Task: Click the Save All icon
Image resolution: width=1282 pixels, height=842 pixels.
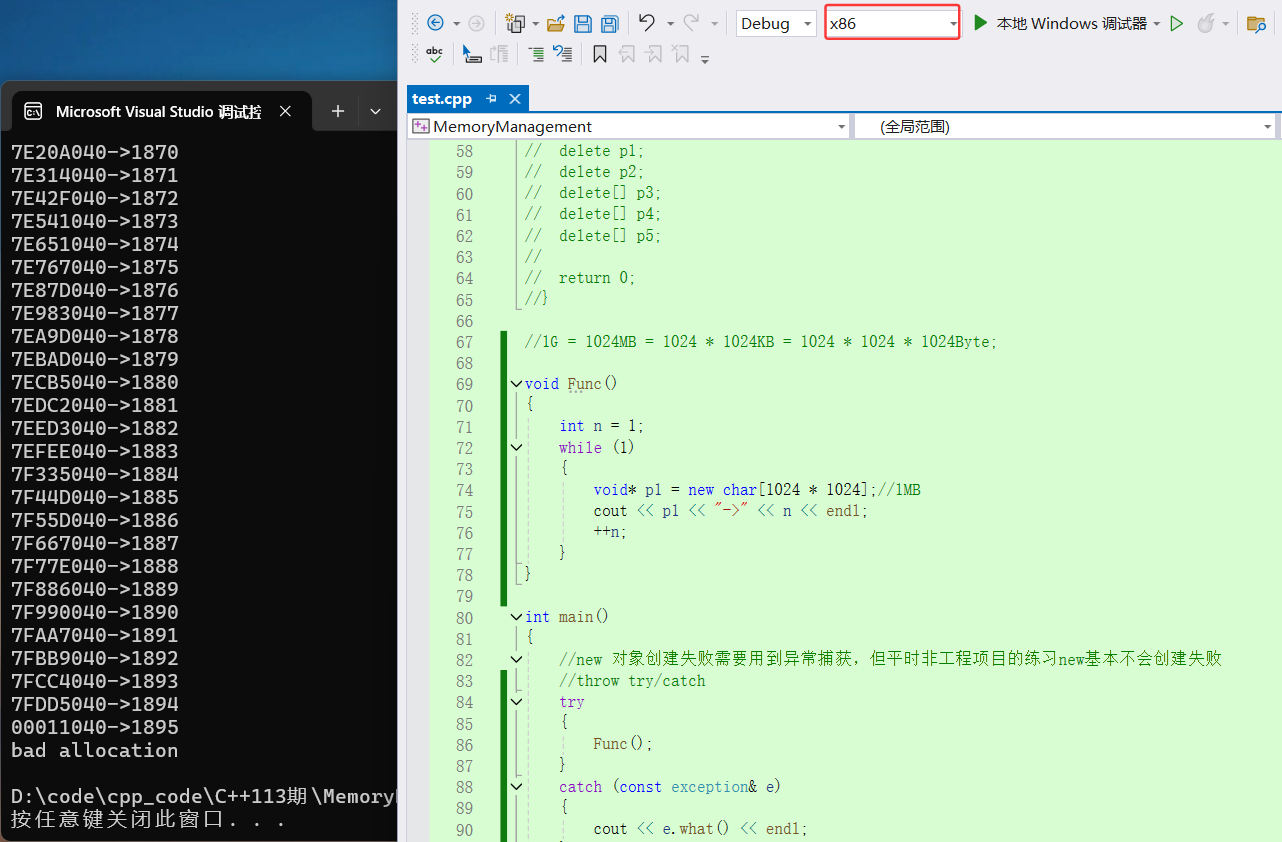Action: click(x=609, y=23)
